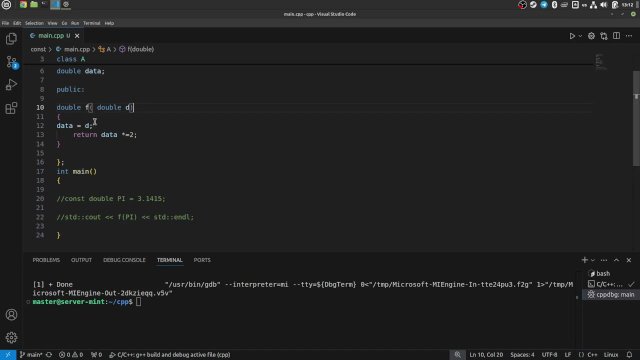Open Linux Mint start menu
Image resolution: width=640 pixels, height=360 pixels.
click(x=6, y=5)
